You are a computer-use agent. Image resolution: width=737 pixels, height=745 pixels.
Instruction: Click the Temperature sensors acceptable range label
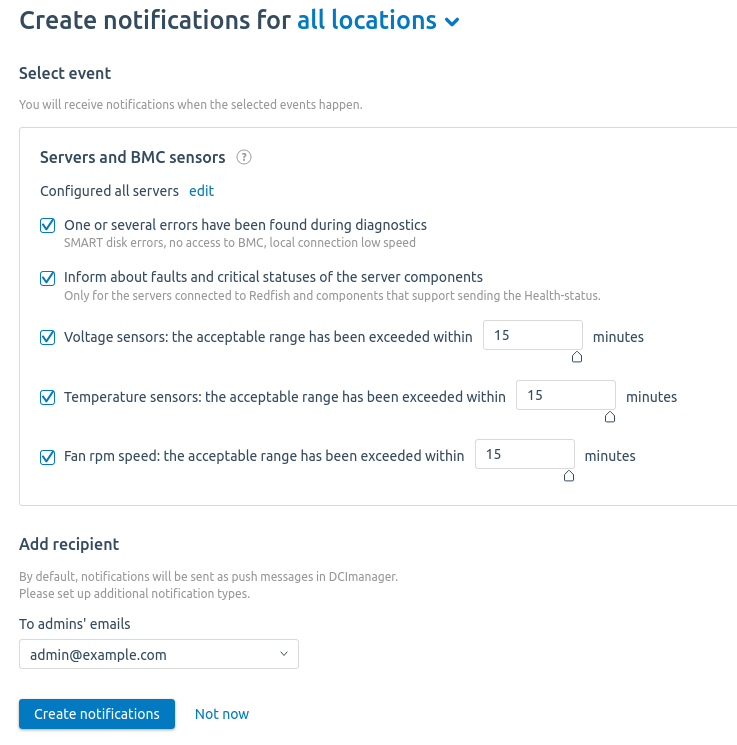click(285, 397)
